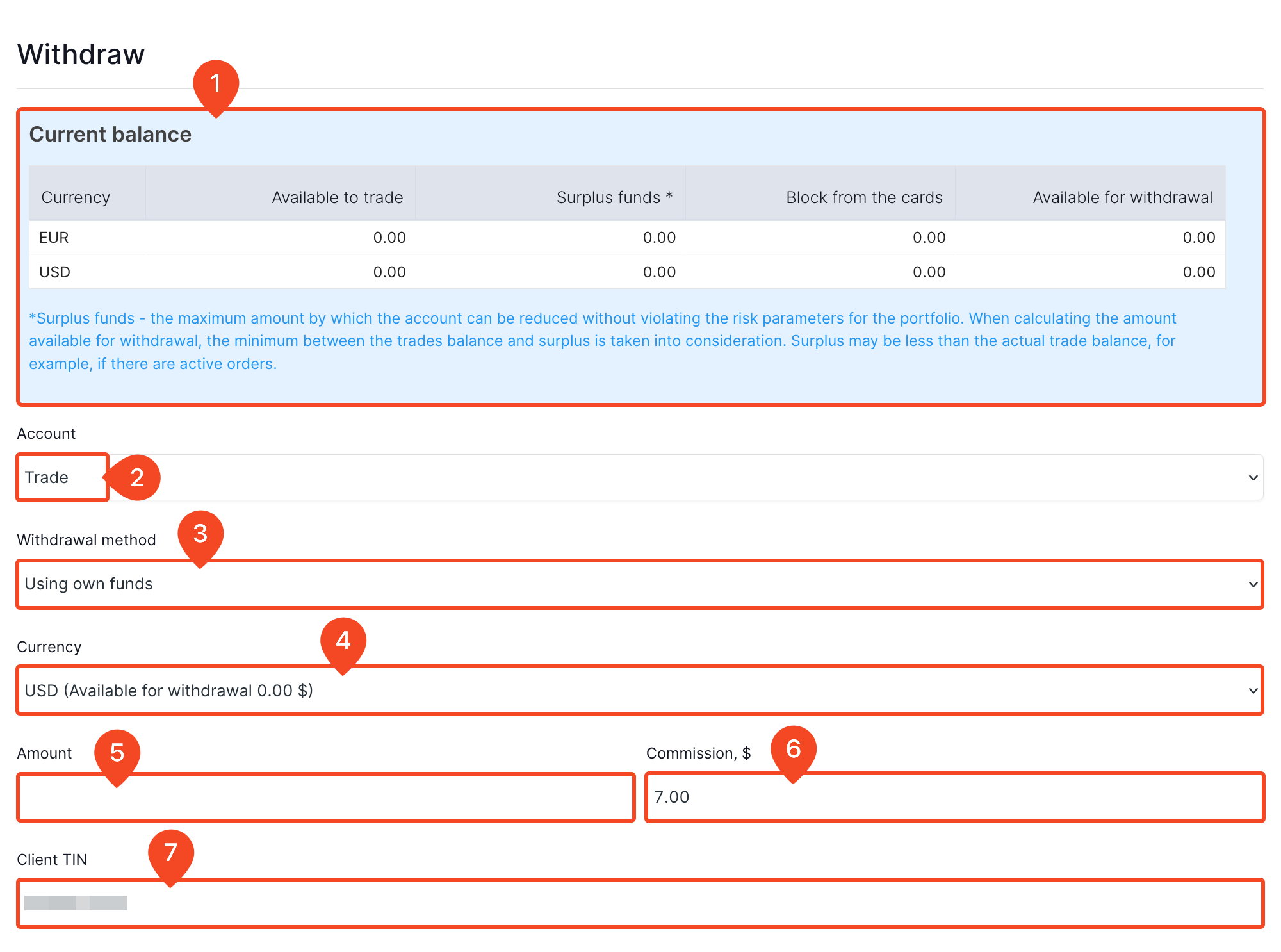The image size is (1281, 952).
Task: Open the Account dropdown showing Trade
Action: click(x=640, y=477)
